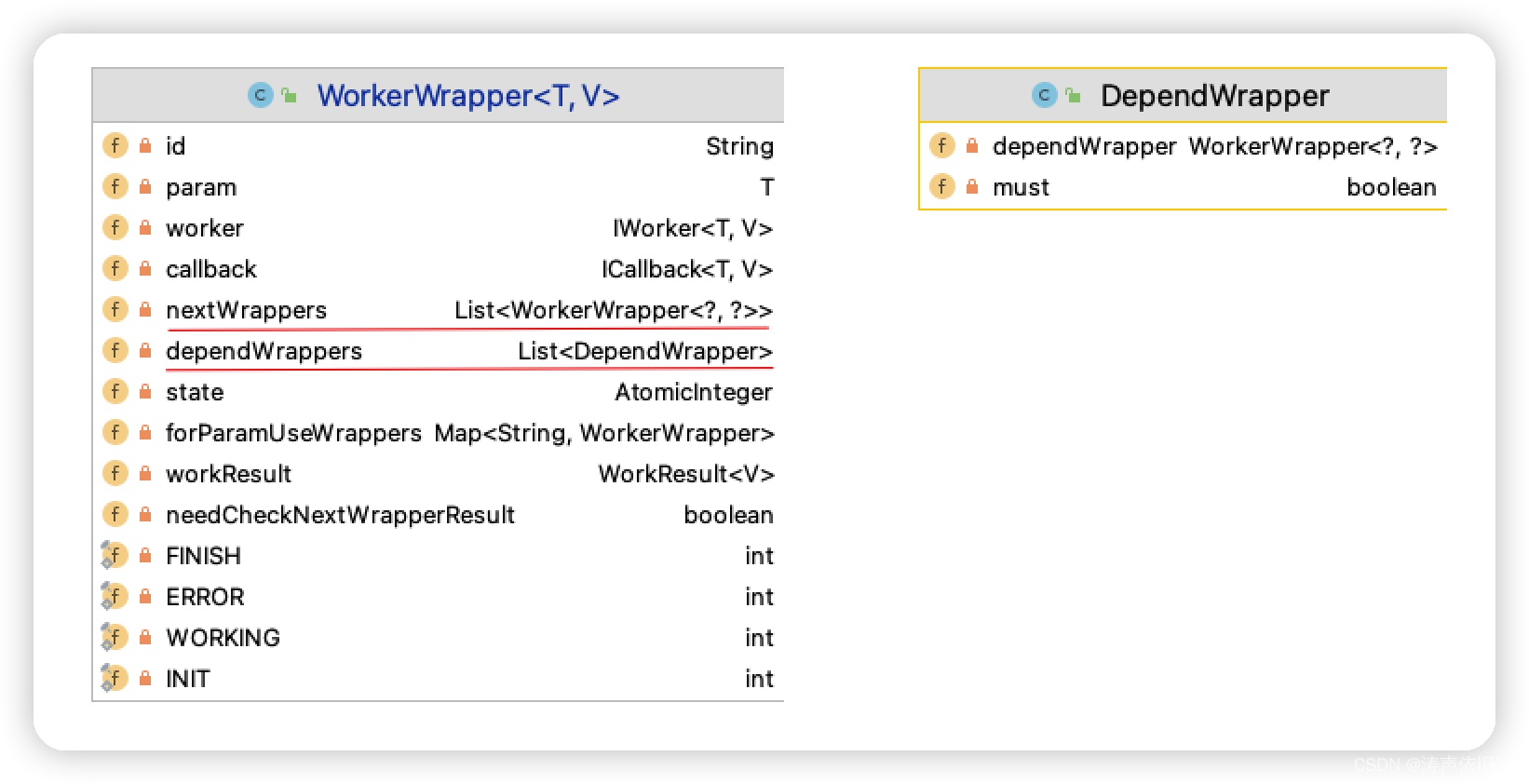Select the lock icon beside the worker field

[x=145, y=228]
